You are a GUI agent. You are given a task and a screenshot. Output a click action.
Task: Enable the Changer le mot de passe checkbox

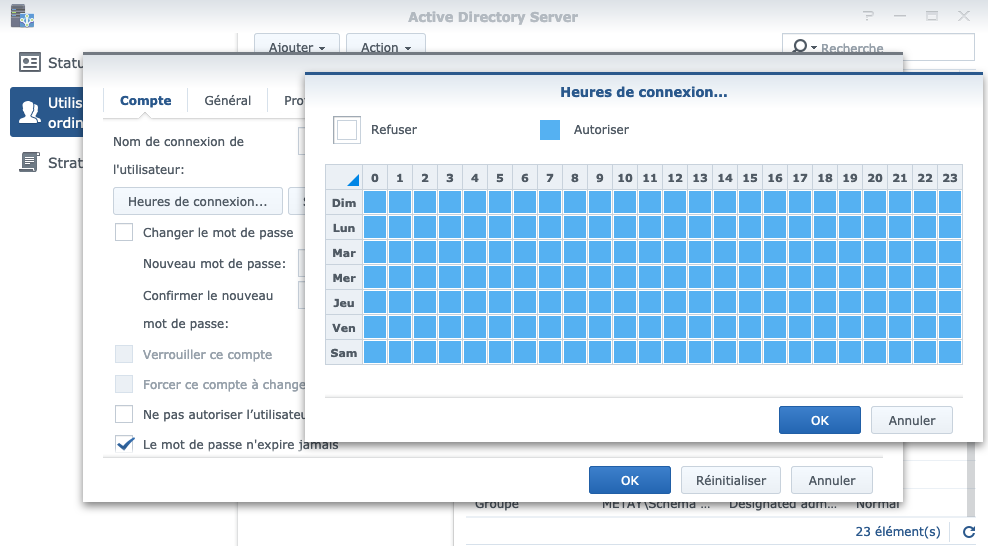124,232
